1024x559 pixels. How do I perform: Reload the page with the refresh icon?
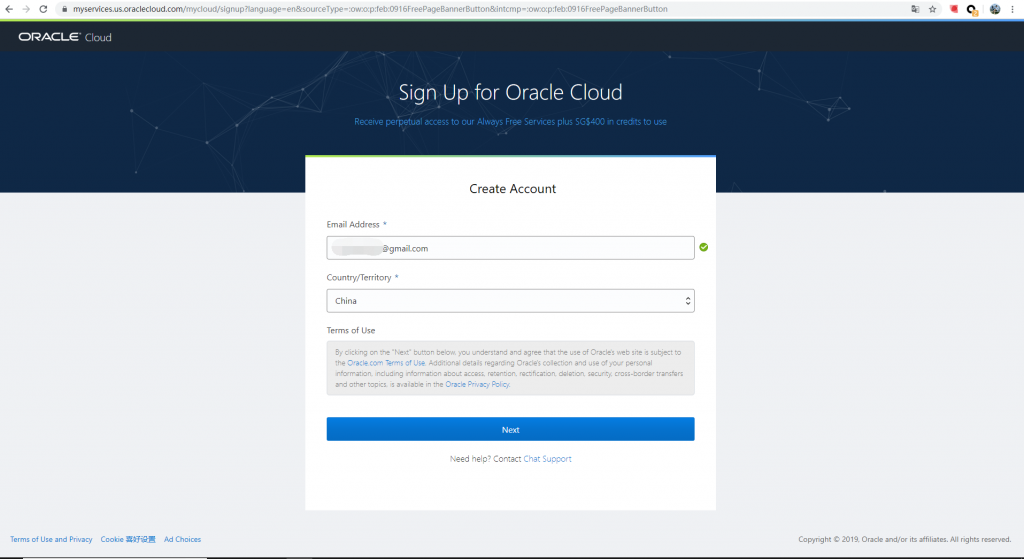click(x=43, y=9)
